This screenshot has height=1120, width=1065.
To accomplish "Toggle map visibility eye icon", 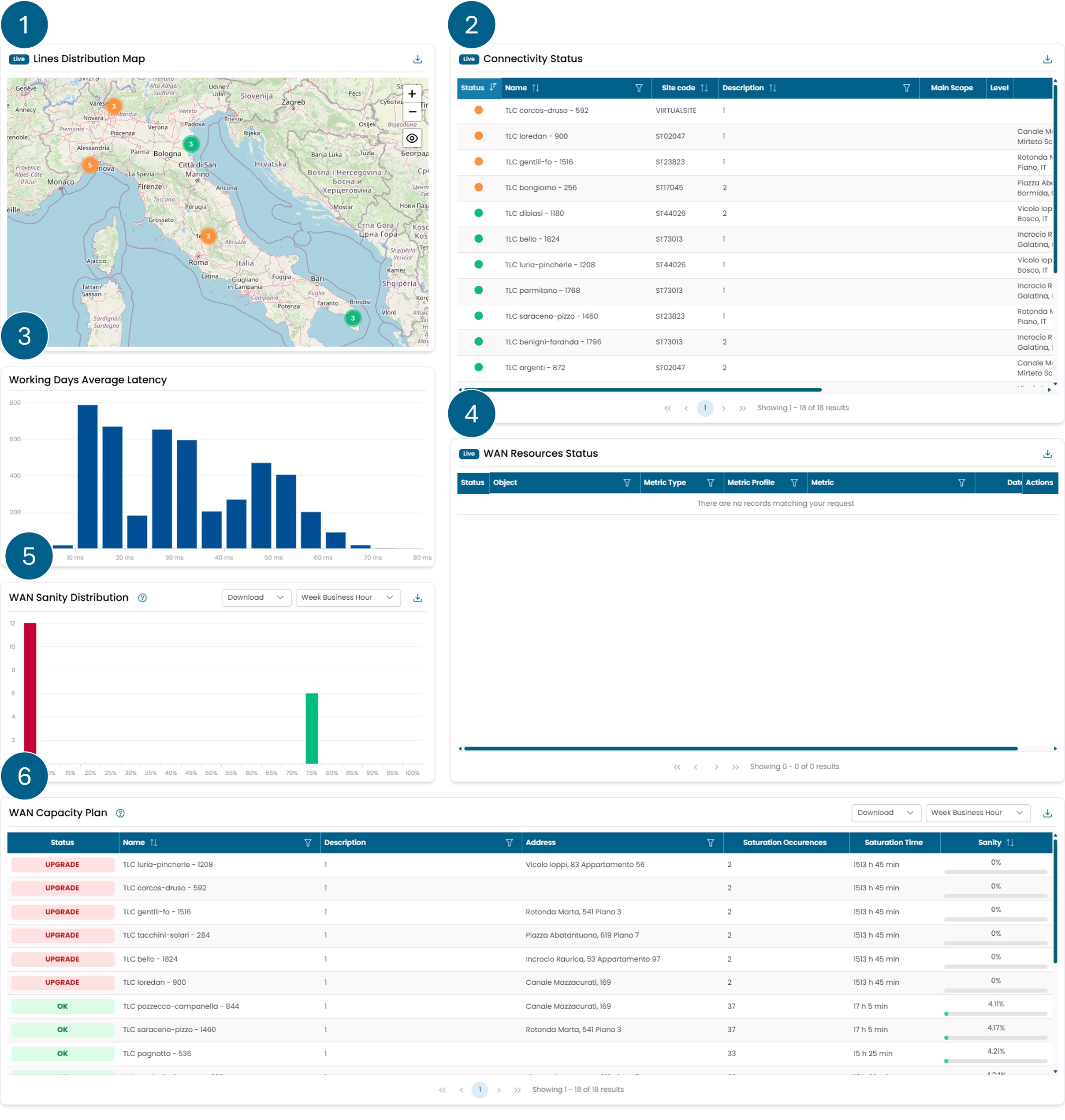I will tap(412, 138).
